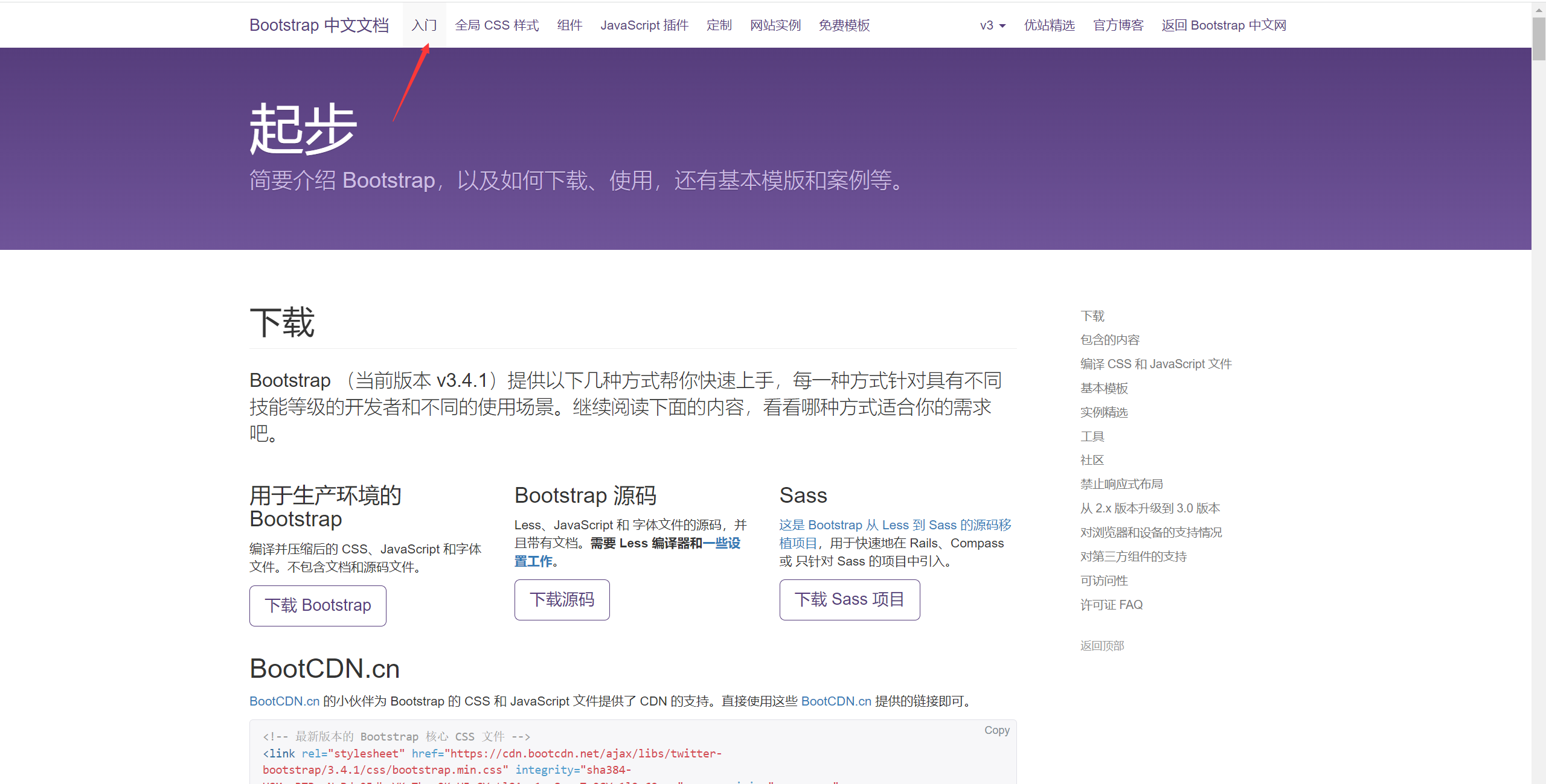Click the 定制 navbar link
Viewport: 1546px width, 784px height.
719,25
